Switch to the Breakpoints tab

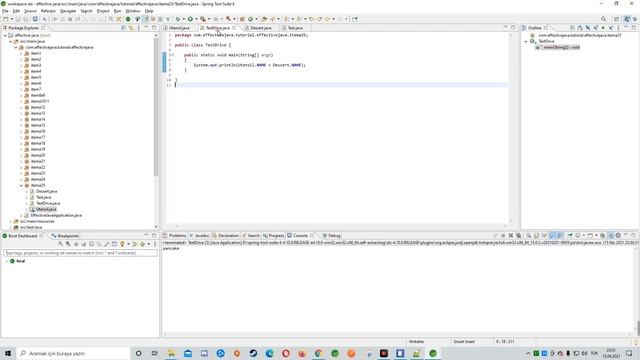(x=65, y=236)
